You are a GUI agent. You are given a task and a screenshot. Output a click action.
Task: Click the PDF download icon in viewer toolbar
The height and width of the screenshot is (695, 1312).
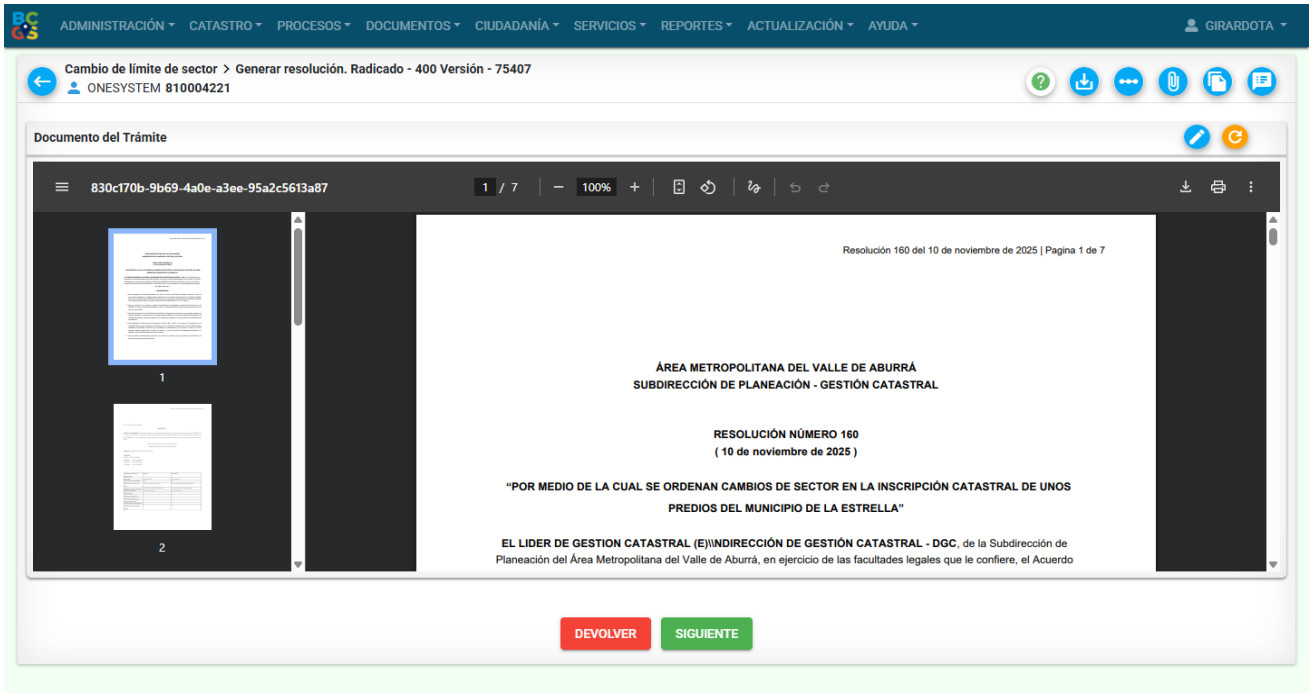tap(1186, 187)
